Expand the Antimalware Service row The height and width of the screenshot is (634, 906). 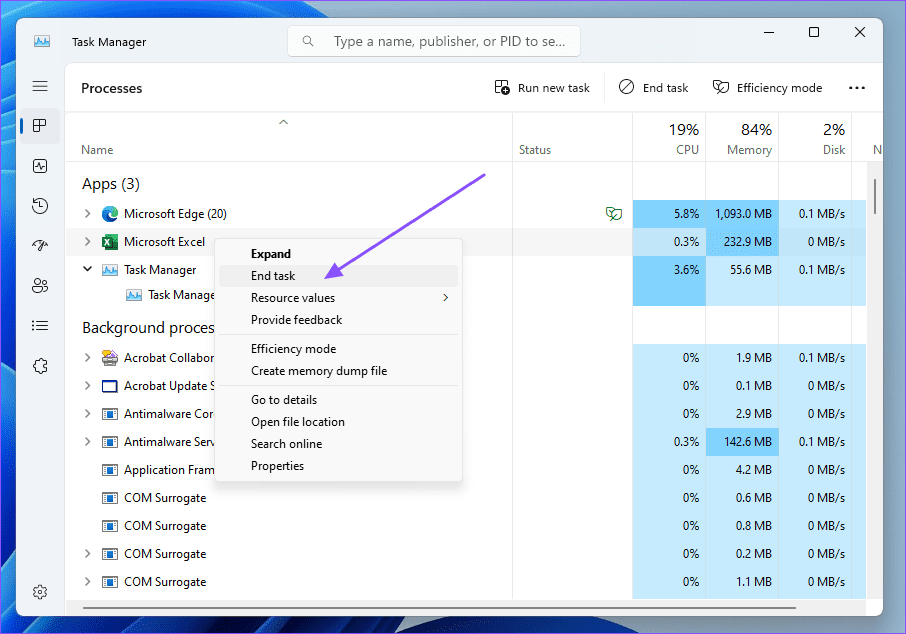[87, 441]
